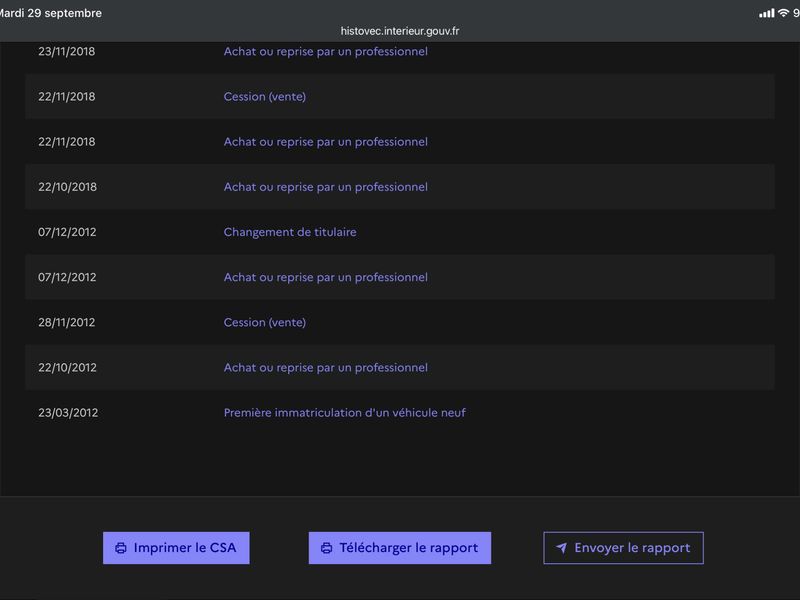Download the report with Télécharger le rapport

399,548
